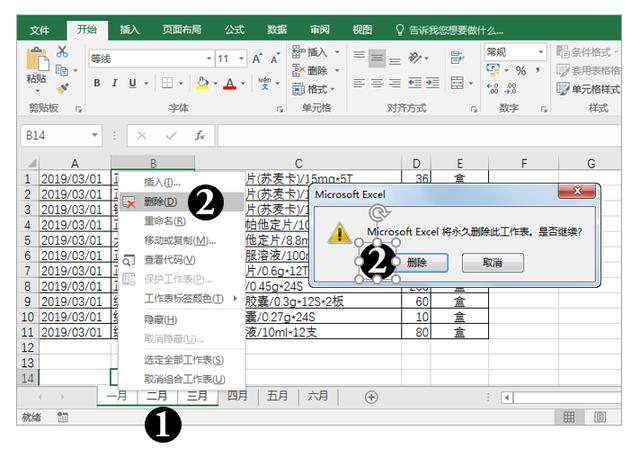Switch to the 数据 tab
The height and width of the screenshot is (449, 640).
coord(277,30)
